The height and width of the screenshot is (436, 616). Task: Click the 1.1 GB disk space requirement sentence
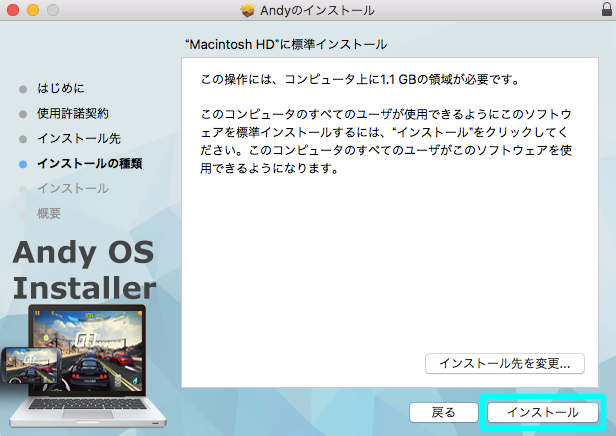pyautogui.click(x=360, y=80)
